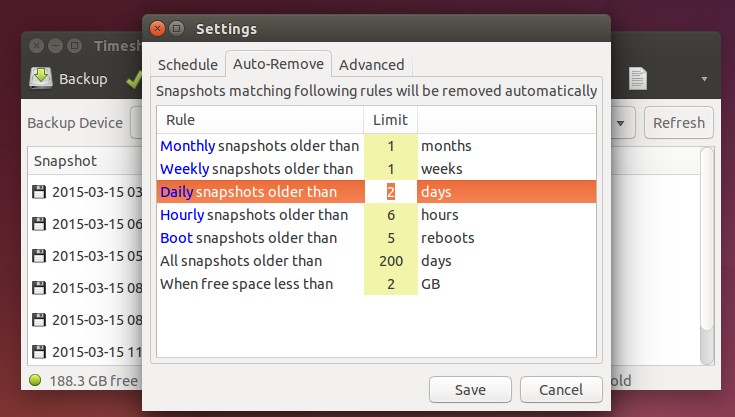This screenshot has height=417, width=735.
Task: Click the Rule column header
Action: pyautogui.click(x=260, y=120)
